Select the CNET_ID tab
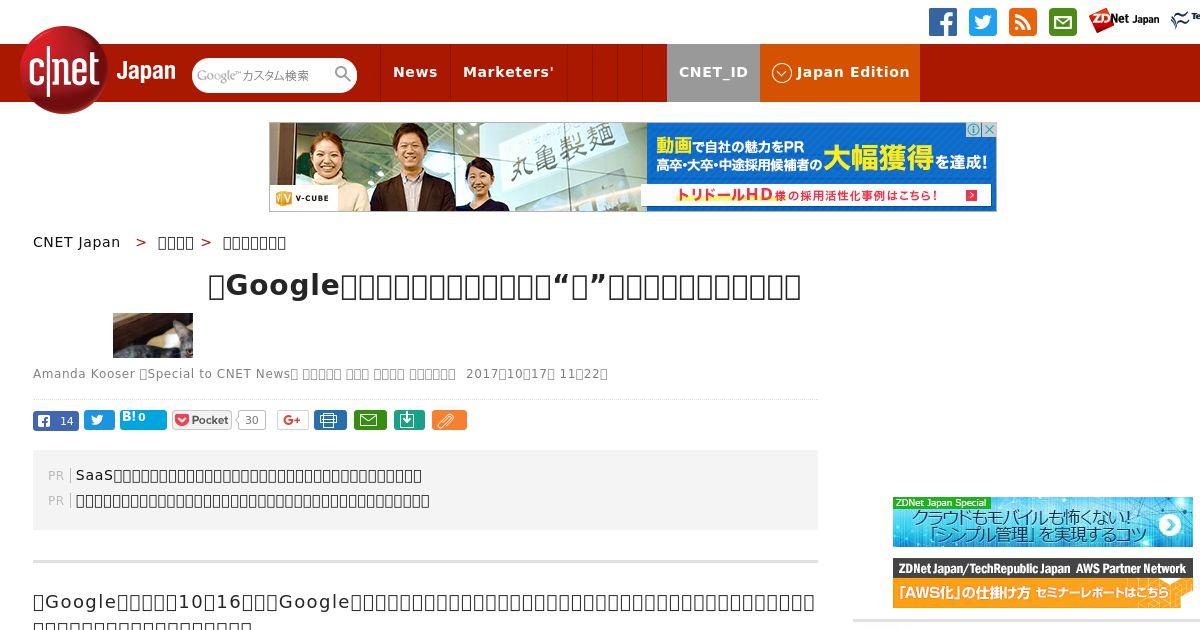Viewport: 1200px width, 630px height. pyautogui.click(x=713, y=72)
